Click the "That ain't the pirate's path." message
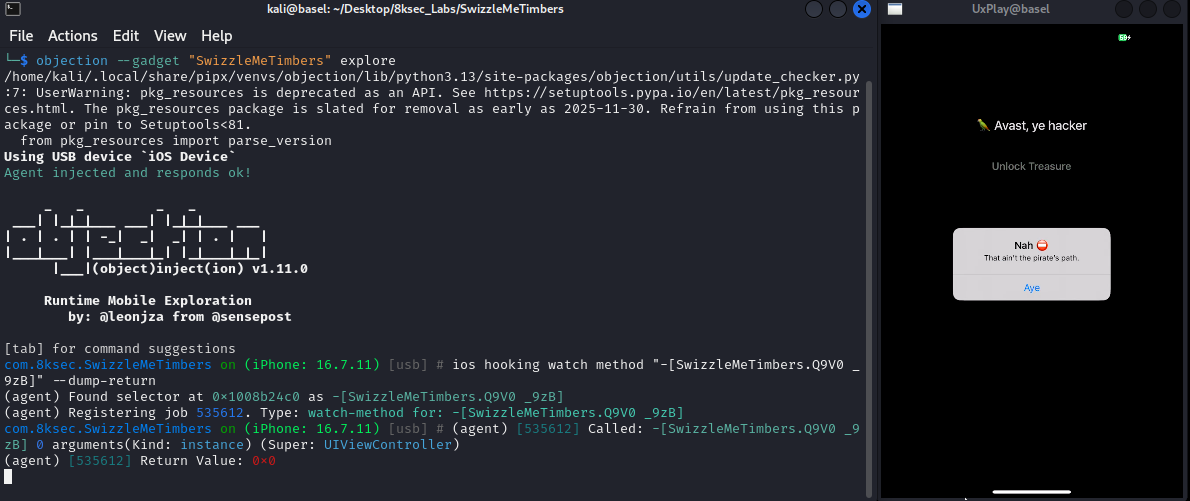Image resolution: width=1190 pixels, height=501 pixels. click(x=1031, y=258)
